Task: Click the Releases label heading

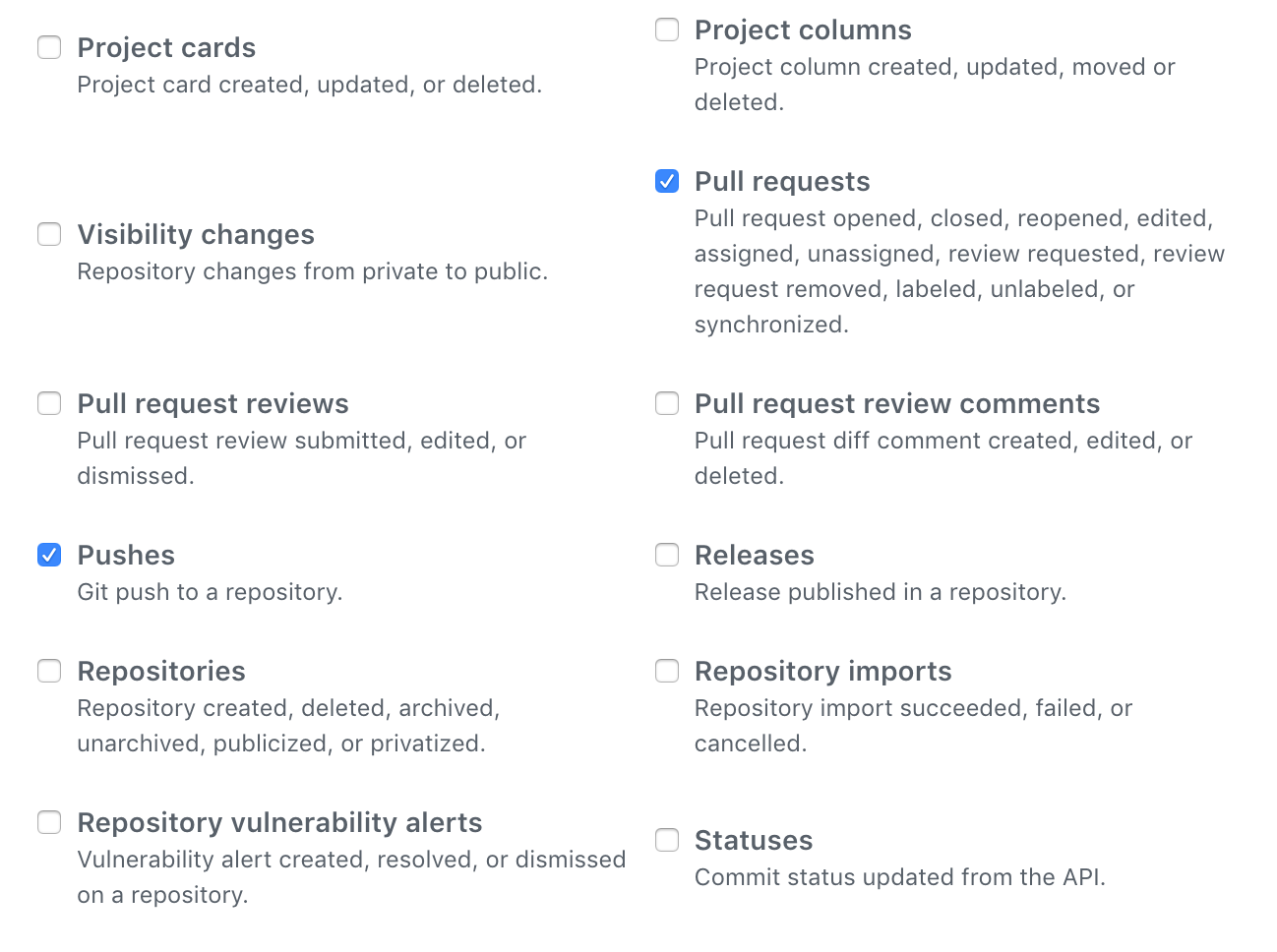Action: (x=755, y=556)
